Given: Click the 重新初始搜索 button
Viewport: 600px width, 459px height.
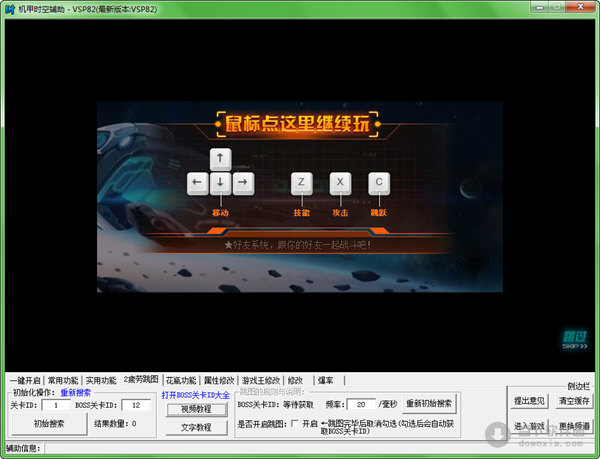Looking at the screenshot, I should (429, 404).
